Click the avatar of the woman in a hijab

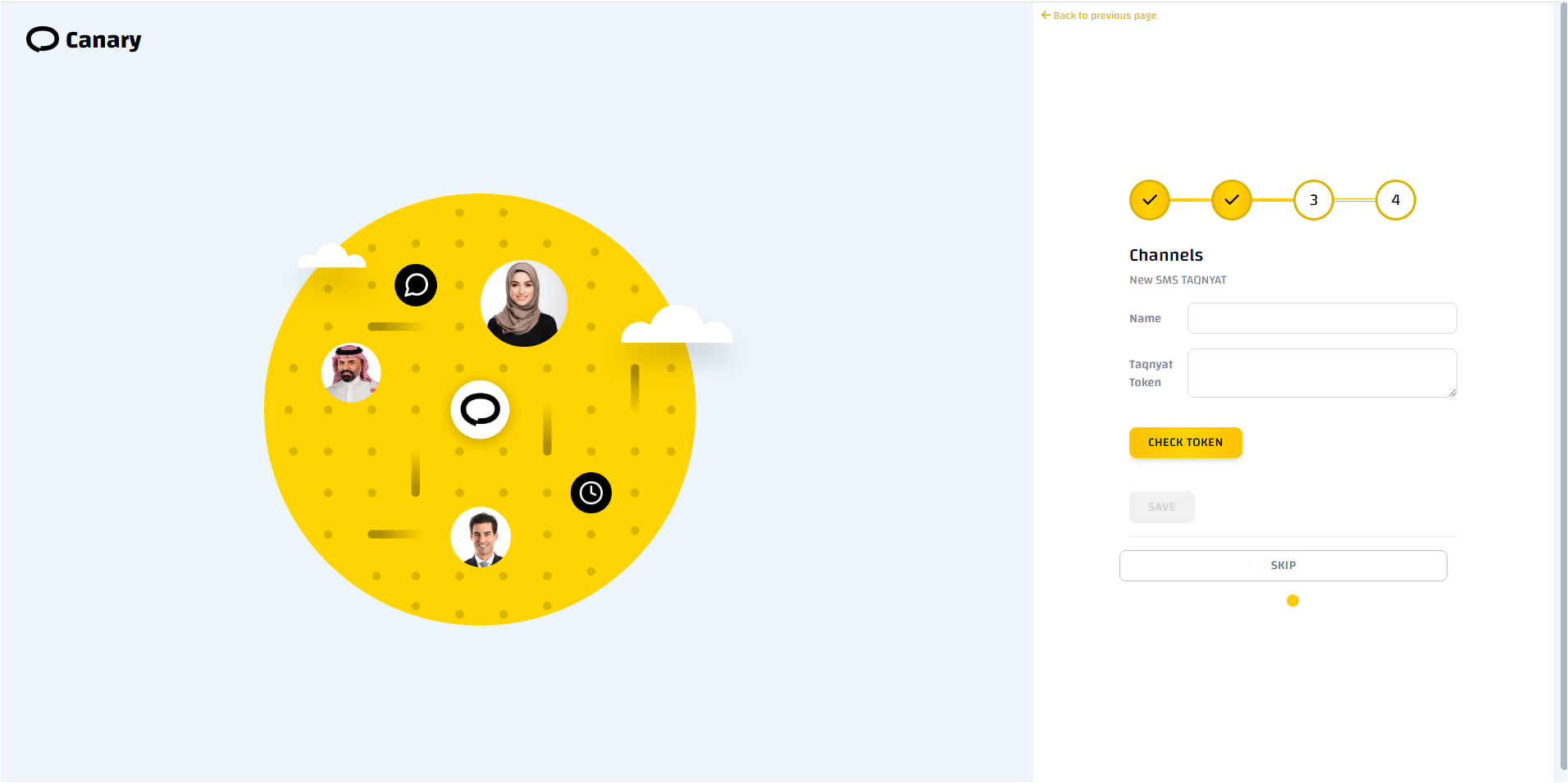click(523, 303)
